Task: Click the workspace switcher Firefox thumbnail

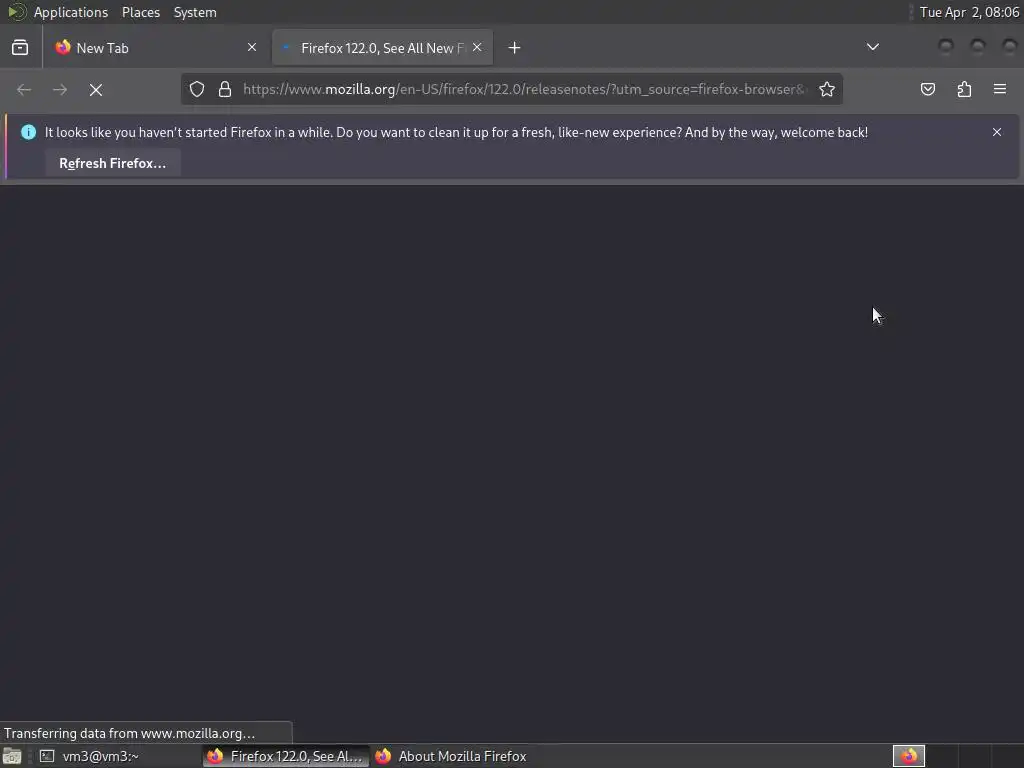Action: (x=908, y=756)
